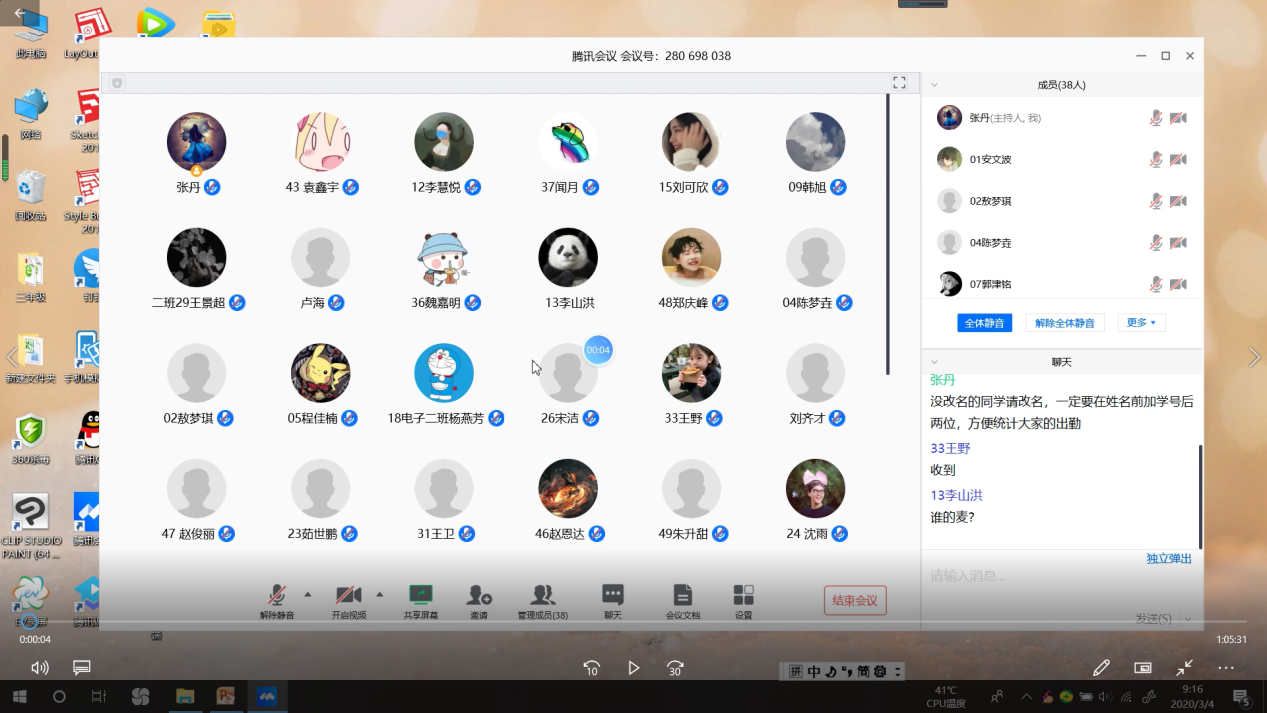Image resolution: width=1267 pixels, height=713 pixels.
Task: Toggle the microphone for 01安文波
Action: 1156,160
